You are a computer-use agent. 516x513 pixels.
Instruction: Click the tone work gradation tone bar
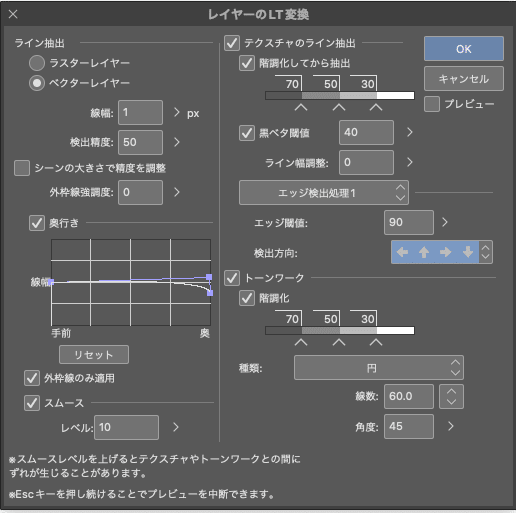(x=340, y=330)
